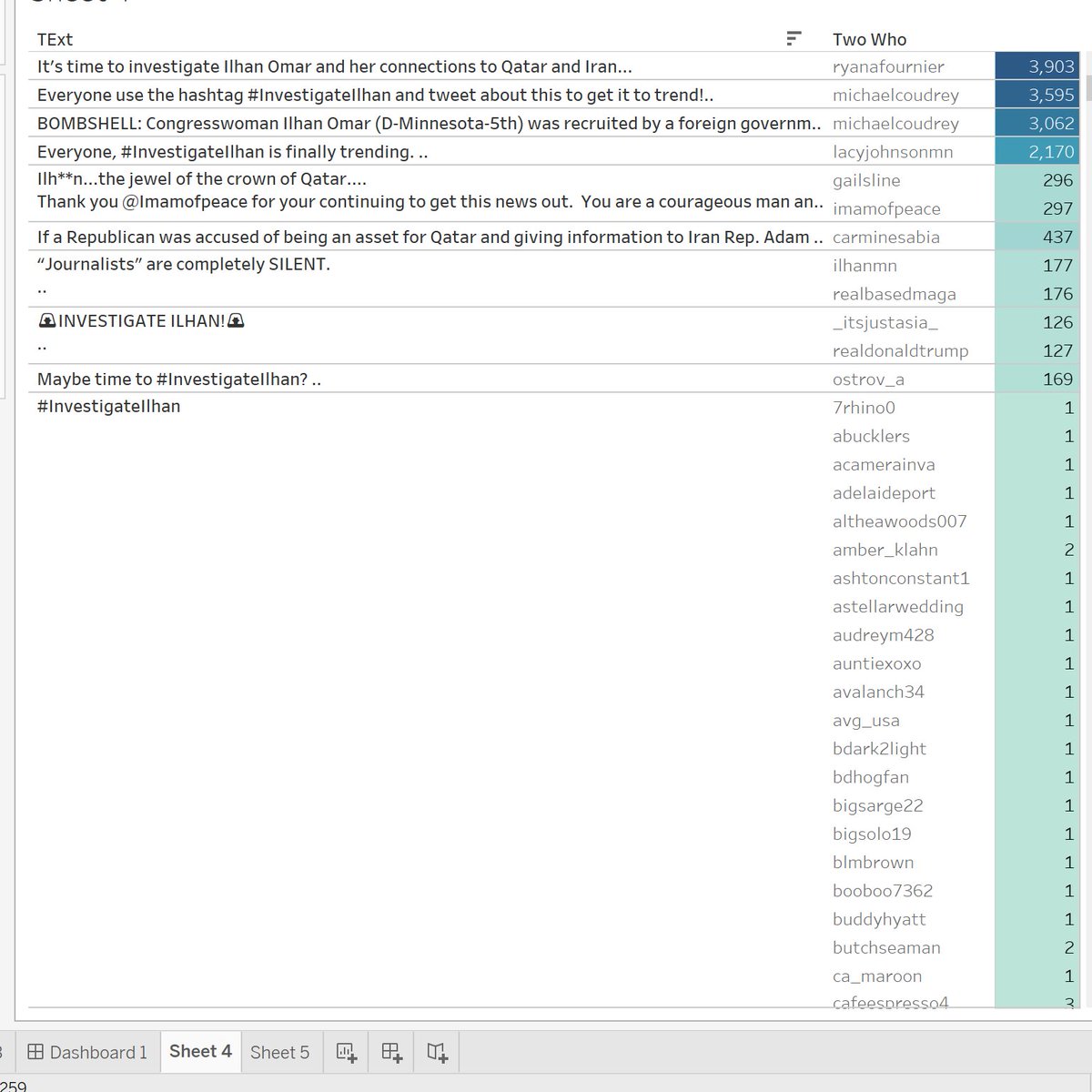The width and height of the screenshot is (1092, 1092).
Task: Select the 'If a Republican was accused' tweet text
Action: pyautogui.click(x=430, y=237)
